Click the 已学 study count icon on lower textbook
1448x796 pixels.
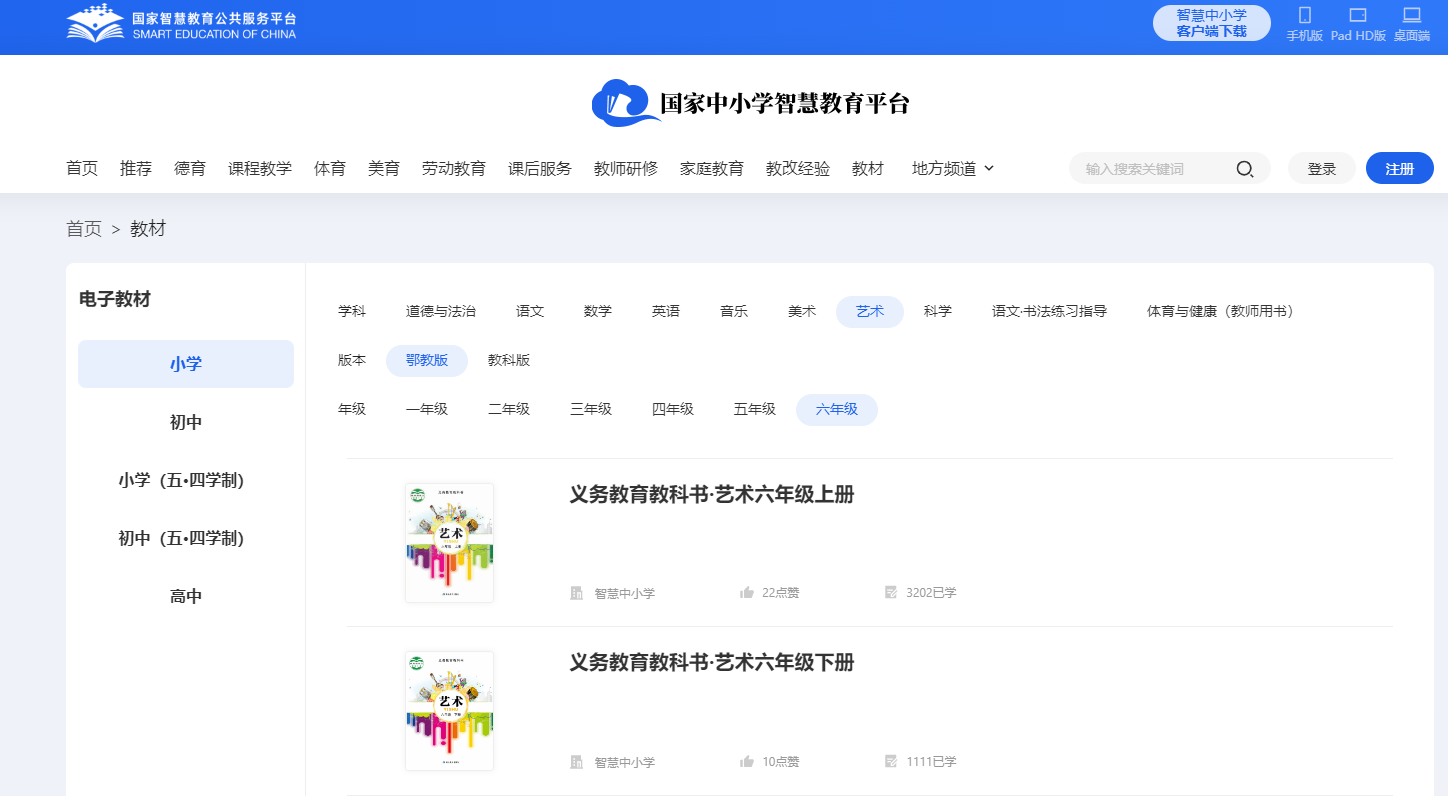(x=890, y=761)
